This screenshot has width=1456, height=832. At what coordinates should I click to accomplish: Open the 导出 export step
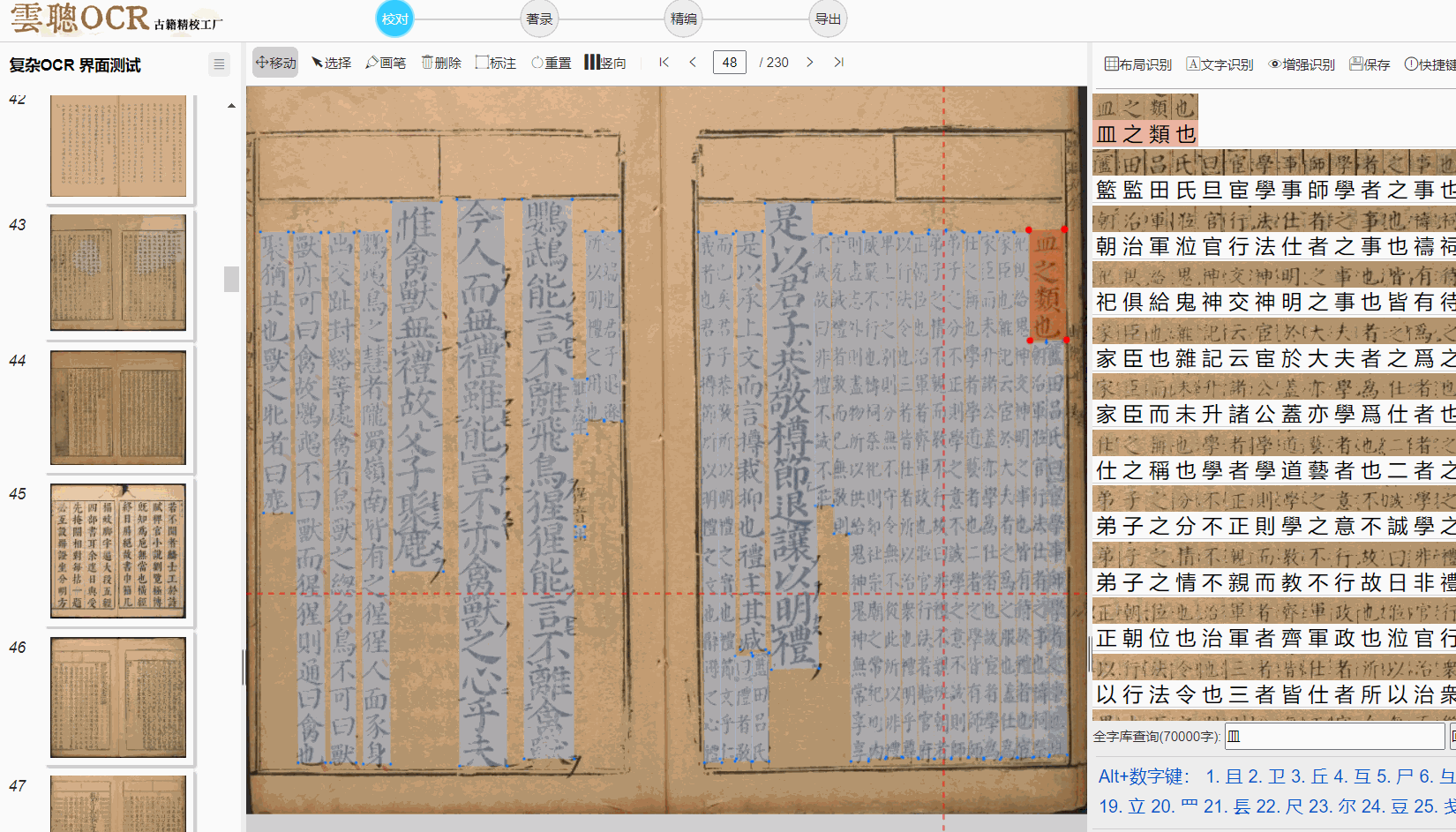828,19
